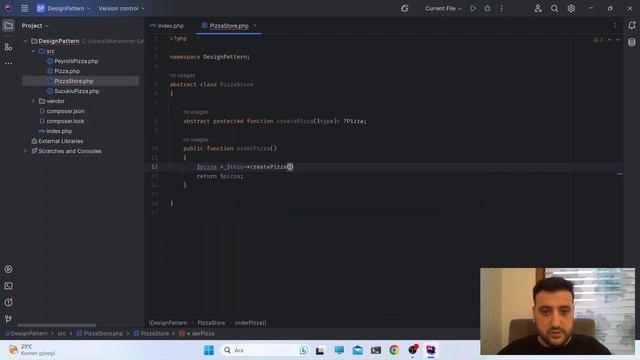Launch Chrome from the taskbar
This screenshot has width=640, height=360.
pos(394,350)
